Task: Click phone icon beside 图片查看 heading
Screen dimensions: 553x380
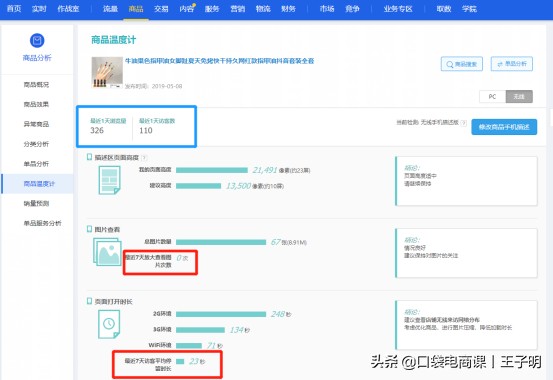Action: (90, 229)
